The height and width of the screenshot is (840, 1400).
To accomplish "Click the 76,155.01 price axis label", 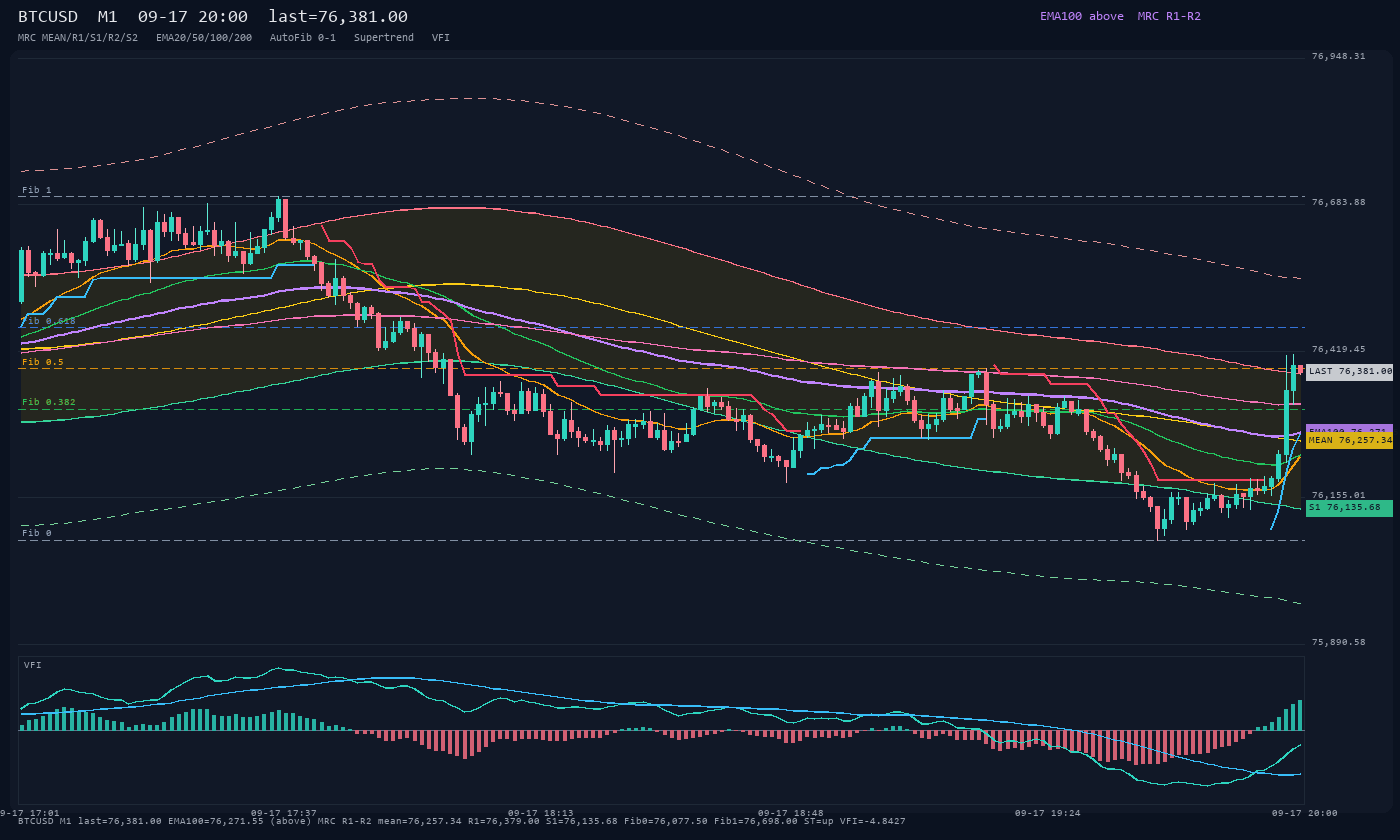I will point(1338,495).
